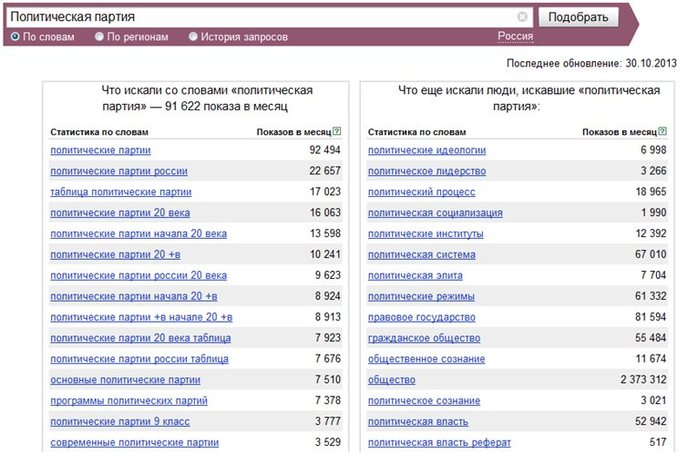Open 'политические идеологии' link
Image resolution: width=688 pixels, height=455 pixels.
427,150
